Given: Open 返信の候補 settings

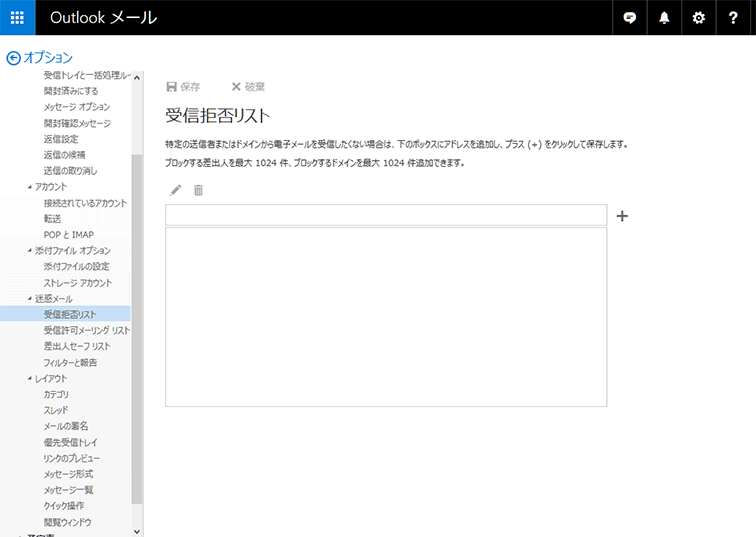Looking at the screenshot, I should [65, 155].
